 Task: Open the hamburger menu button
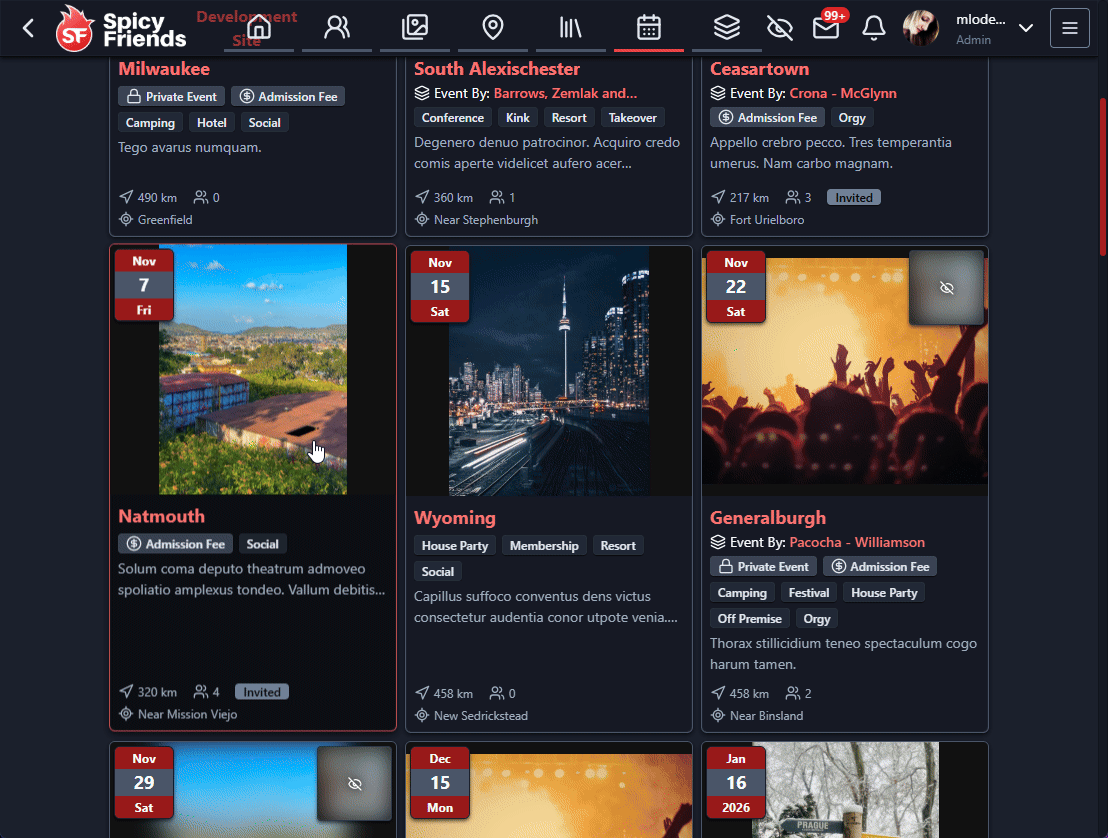[1069, 28]
